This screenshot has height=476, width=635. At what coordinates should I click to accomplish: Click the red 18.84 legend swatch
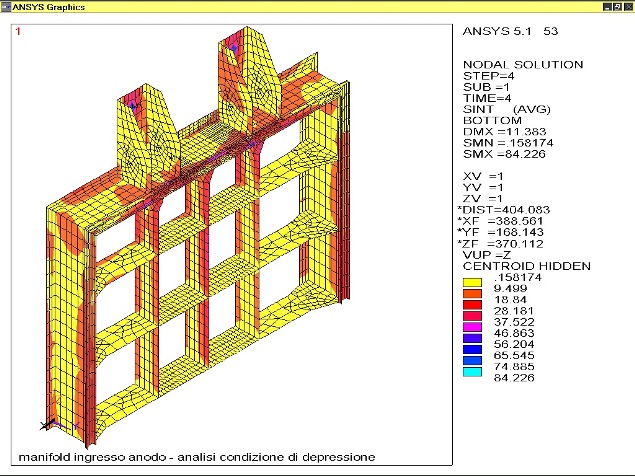[472, 305]
